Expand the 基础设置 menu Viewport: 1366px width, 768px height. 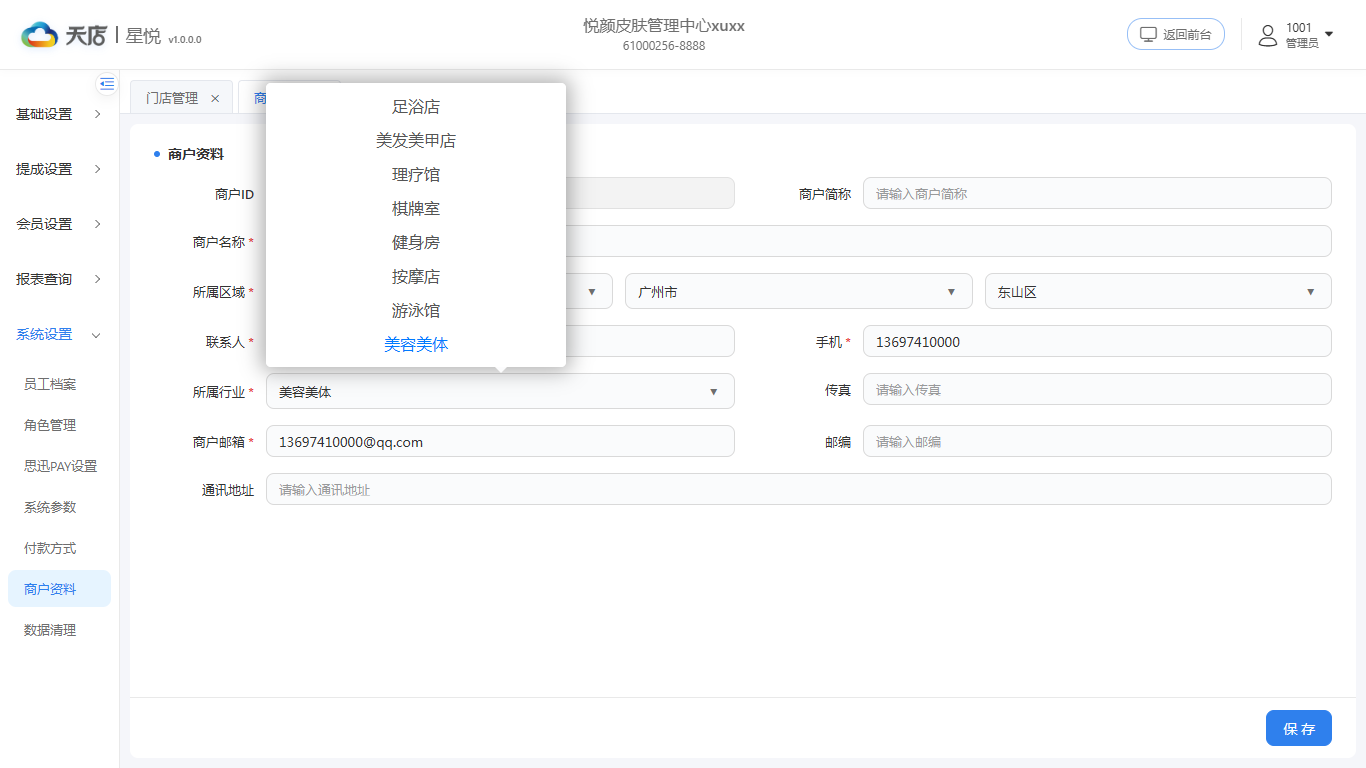(x=59, y=114)
